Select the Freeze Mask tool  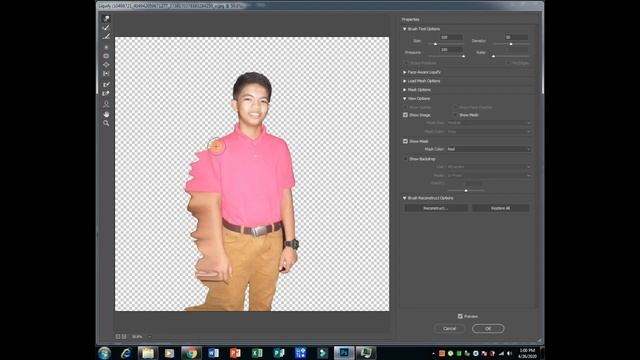click(106, 84)
